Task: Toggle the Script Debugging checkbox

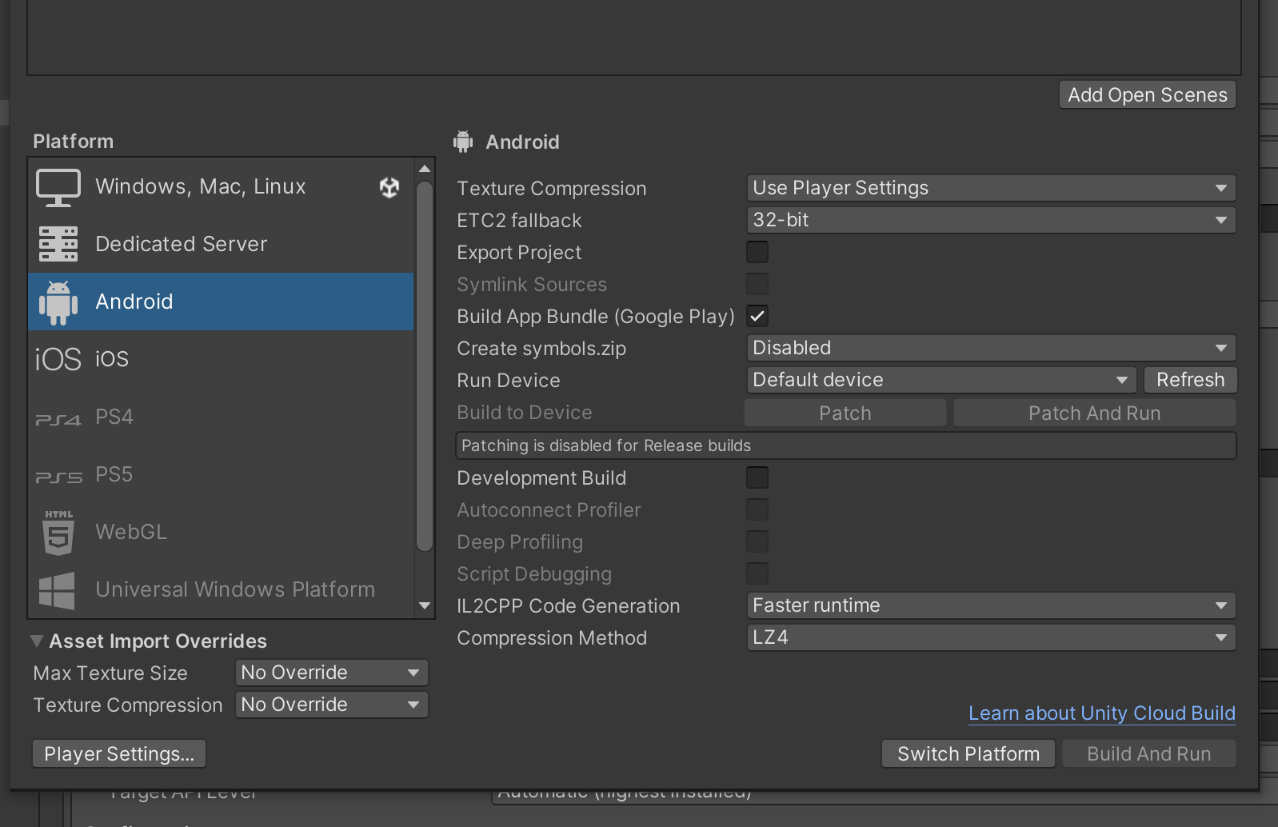Action: point(758,574)
